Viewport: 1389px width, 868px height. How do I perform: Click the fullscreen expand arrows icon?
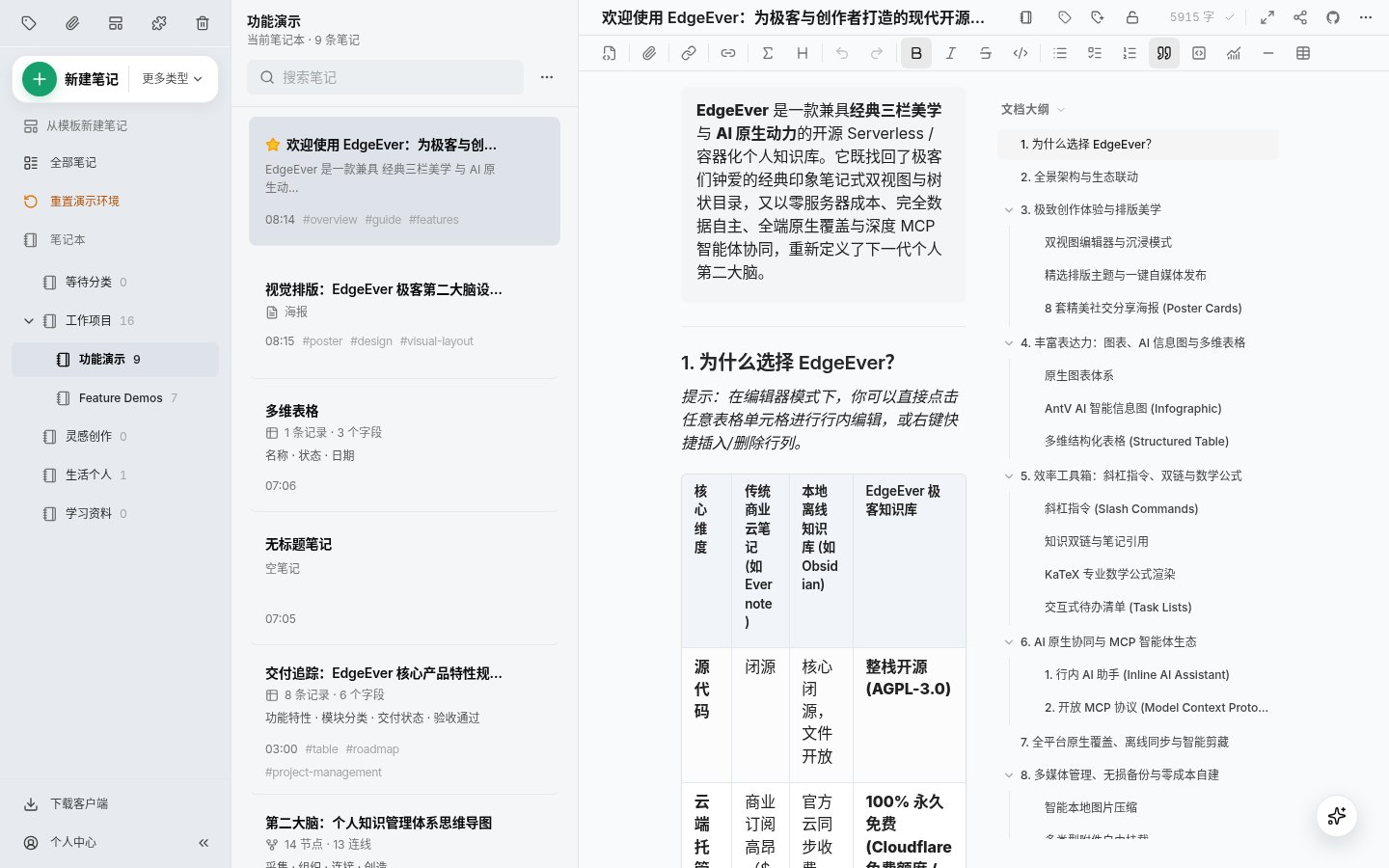click(1267, 17)
